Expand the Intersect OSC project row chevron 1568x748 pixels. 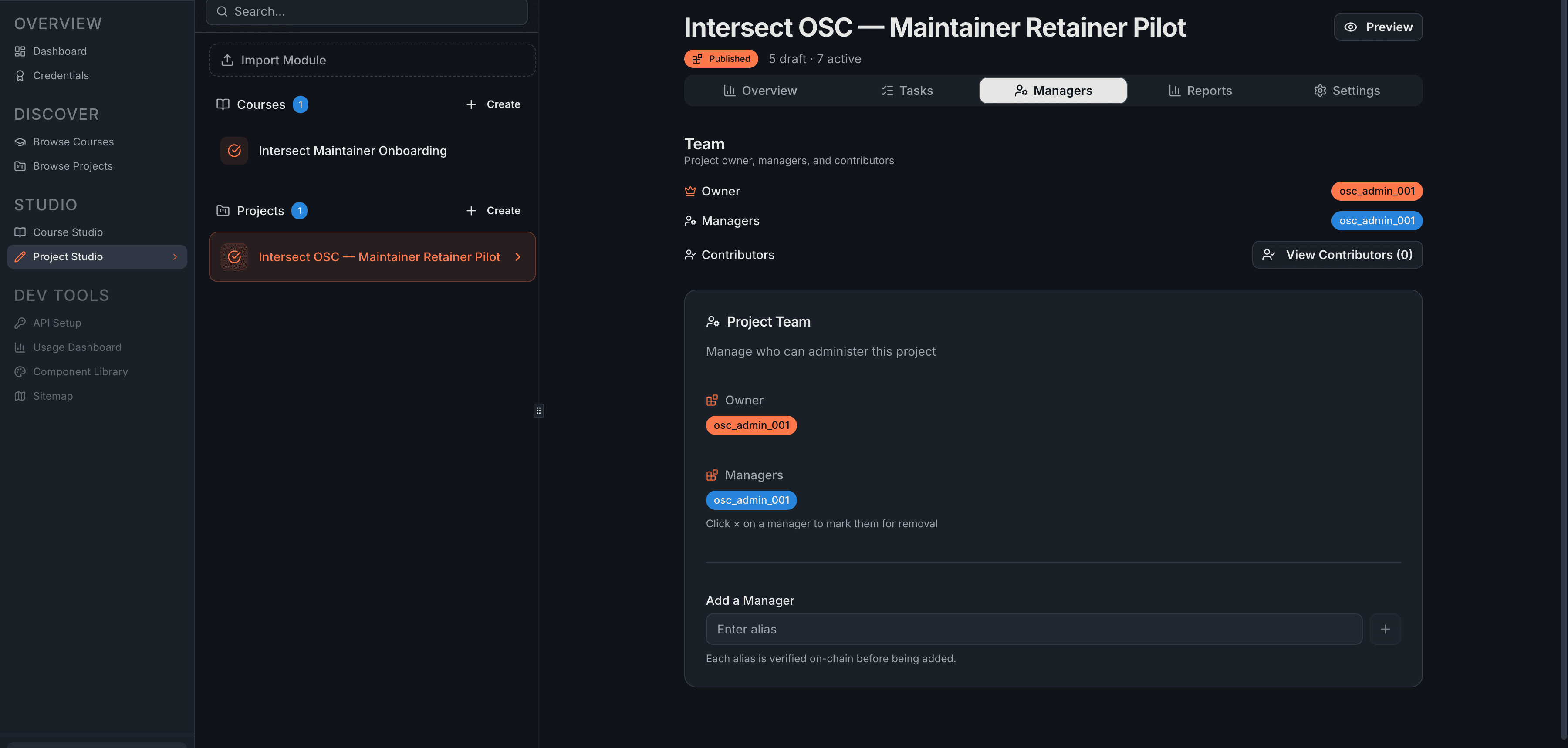(x=518, y=256)
